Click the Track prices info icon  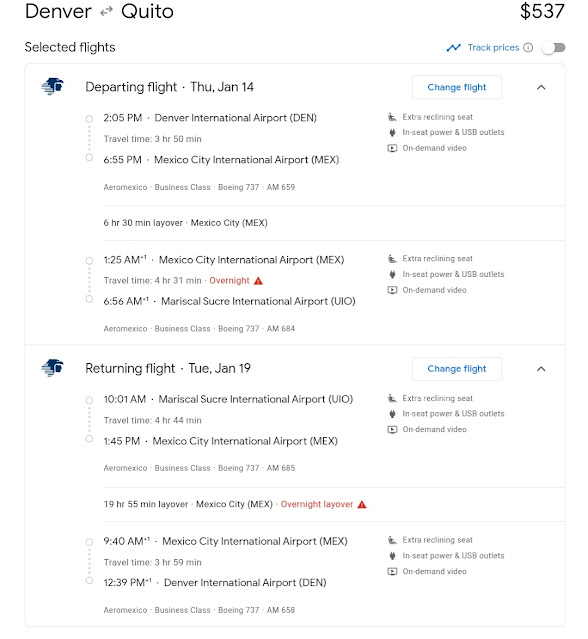(x=528, y=48)
